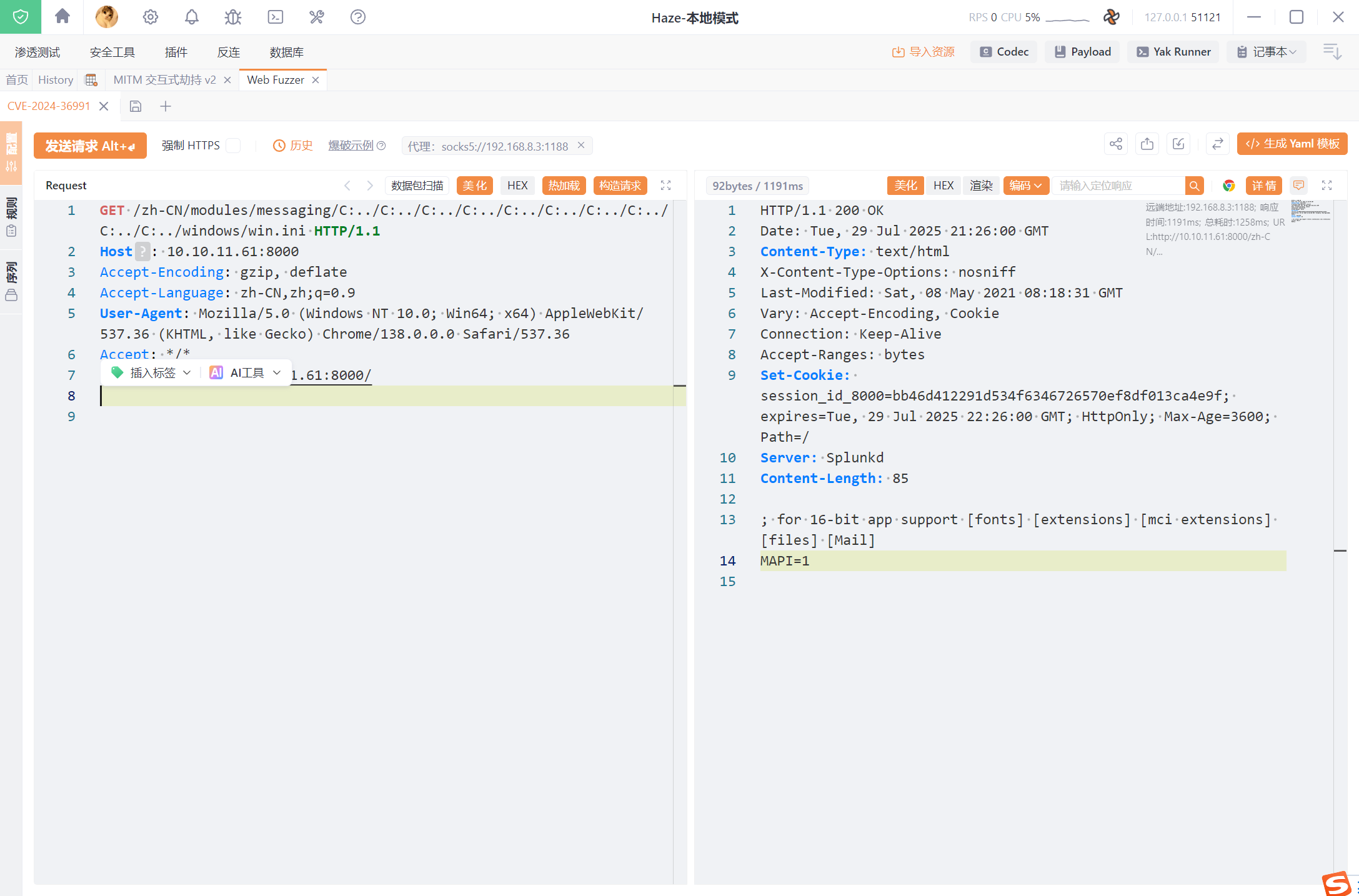Expand the 插入标签 dropdown
The width and height of the screenshot is (1359, 896).
tap(152, 373)
